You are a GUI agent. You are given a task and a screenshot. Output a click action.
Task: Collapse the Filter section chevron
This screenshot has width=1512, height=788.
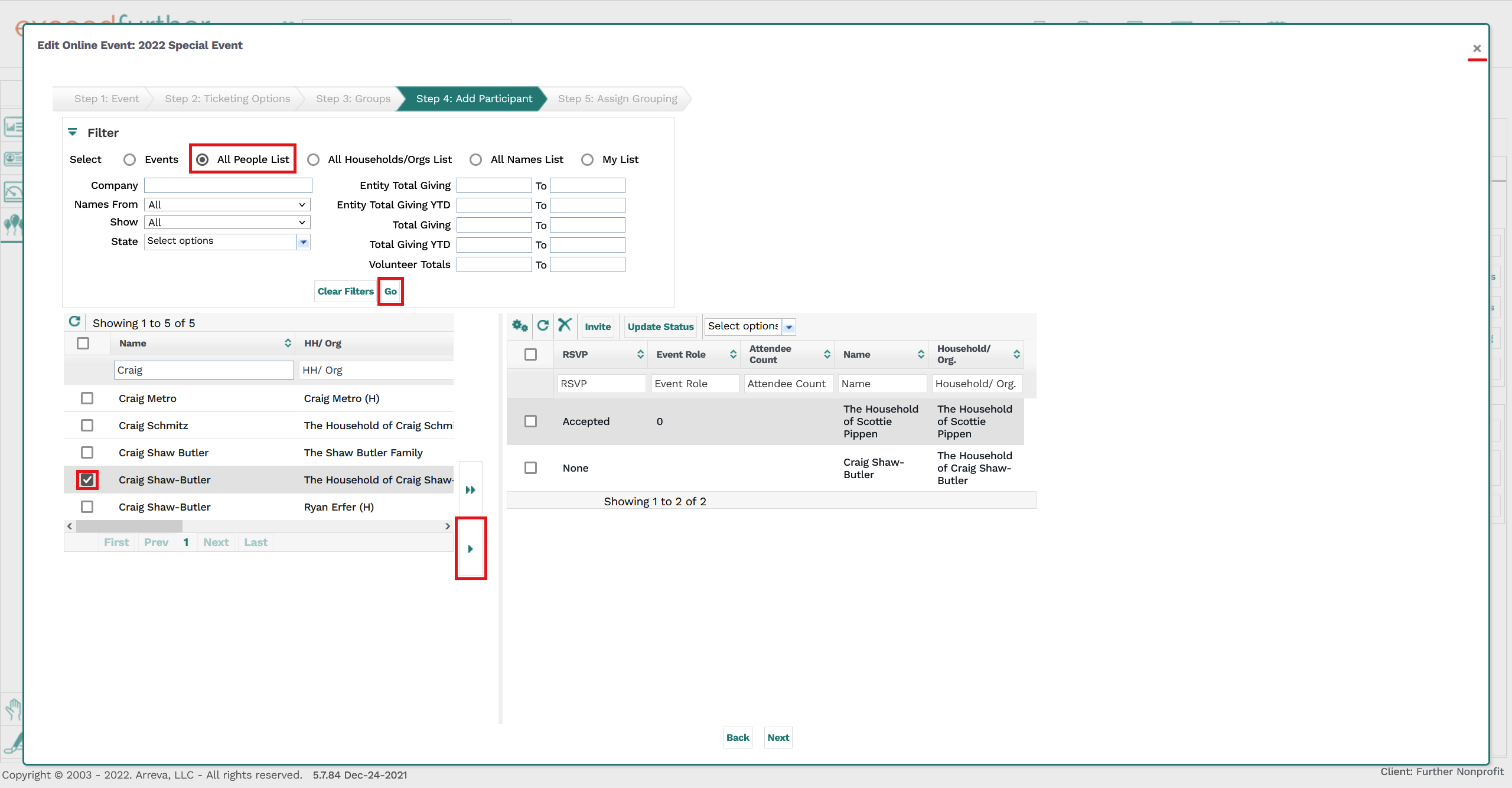coord(73,132)
